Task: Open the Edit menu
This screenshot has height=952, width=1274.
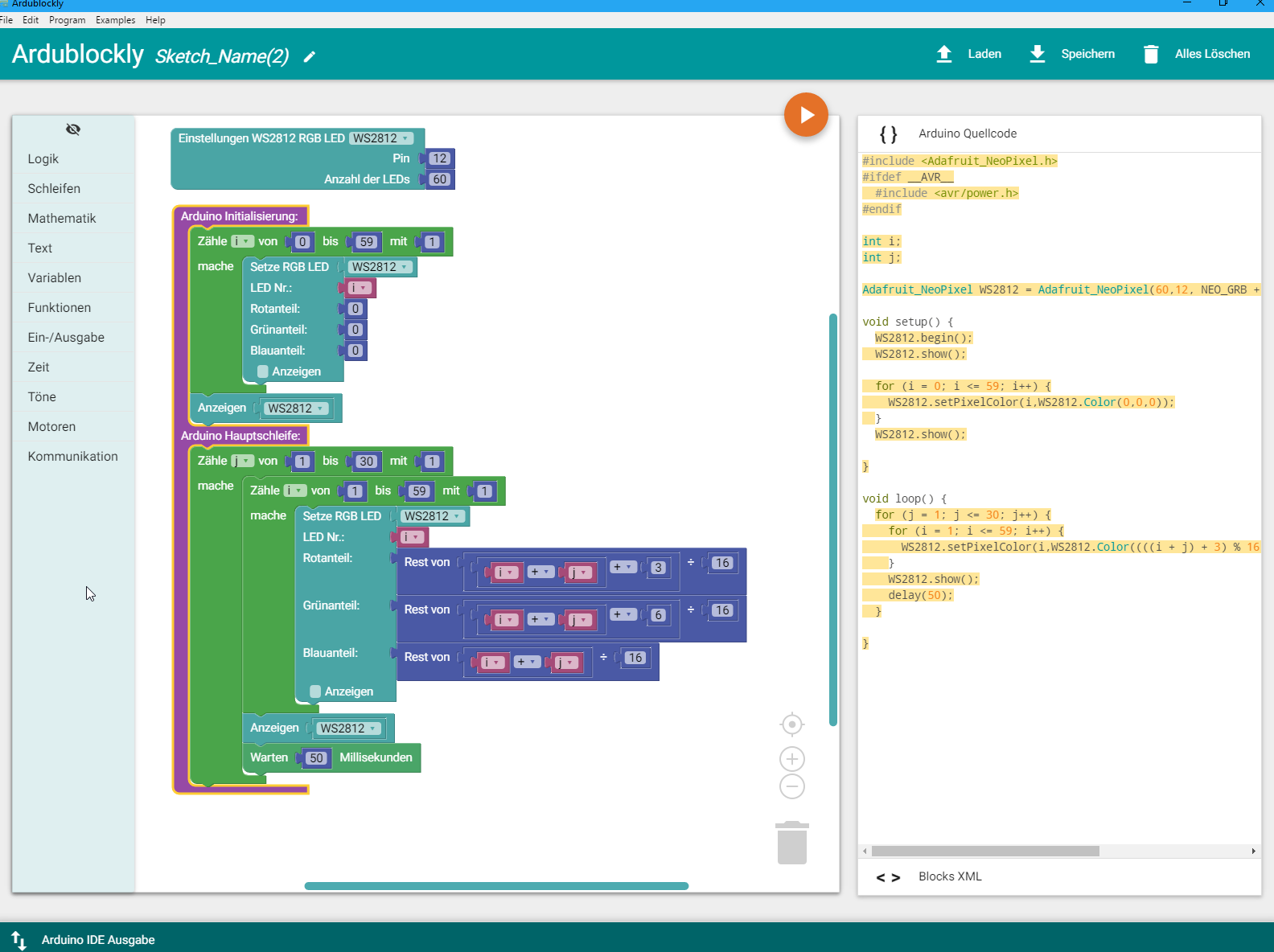Action: [x=31, y=20]
